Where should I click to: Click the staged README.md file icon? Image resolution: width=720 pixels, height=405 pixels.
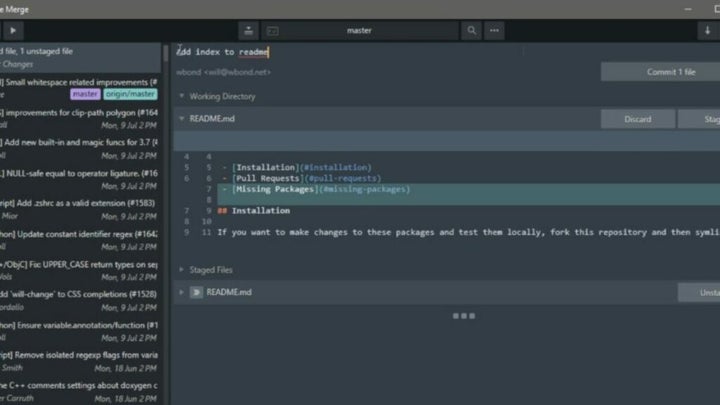pos(197,292)
